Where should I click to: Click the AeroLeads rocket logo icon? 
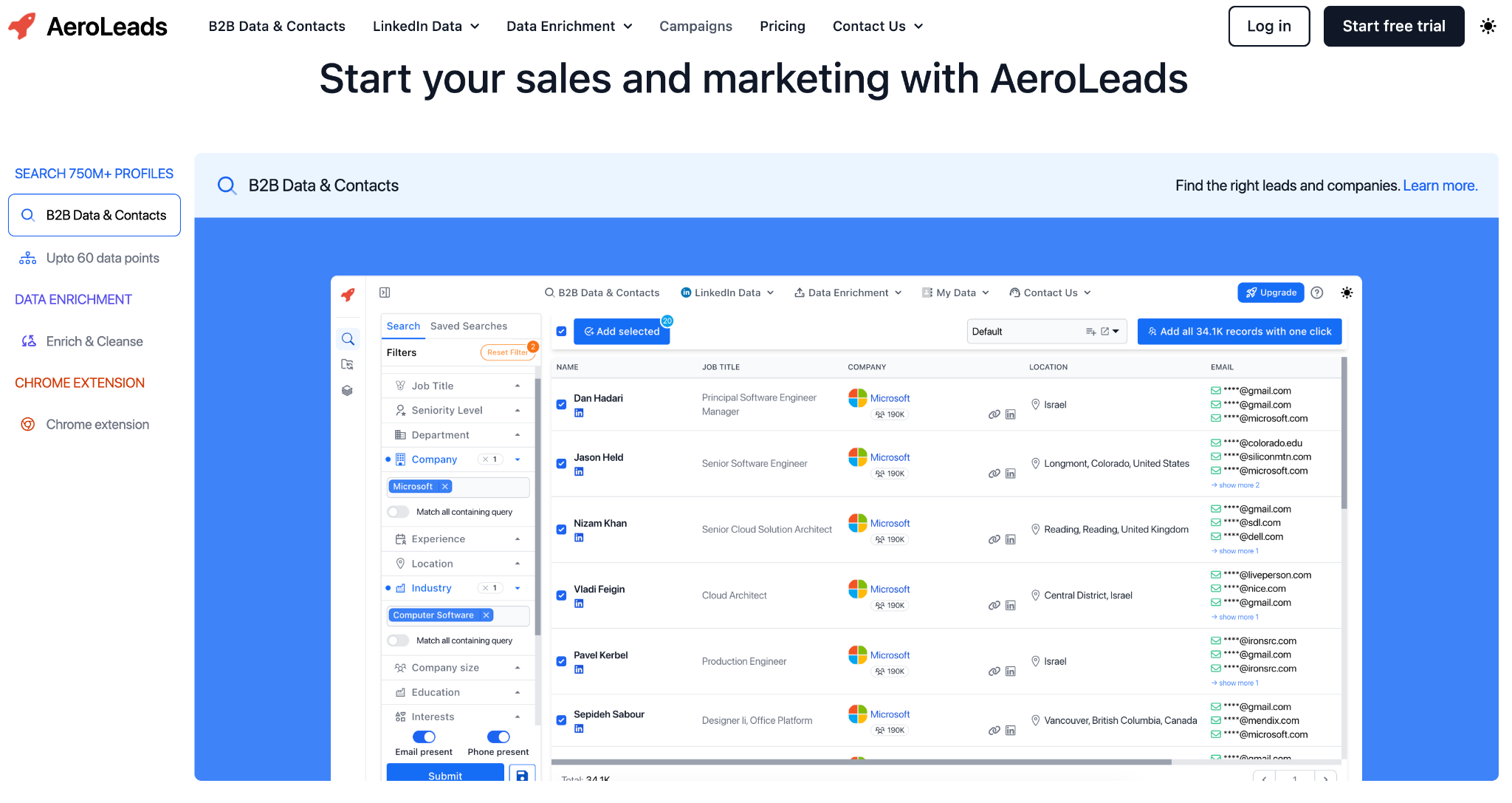(x=22, y=26)
